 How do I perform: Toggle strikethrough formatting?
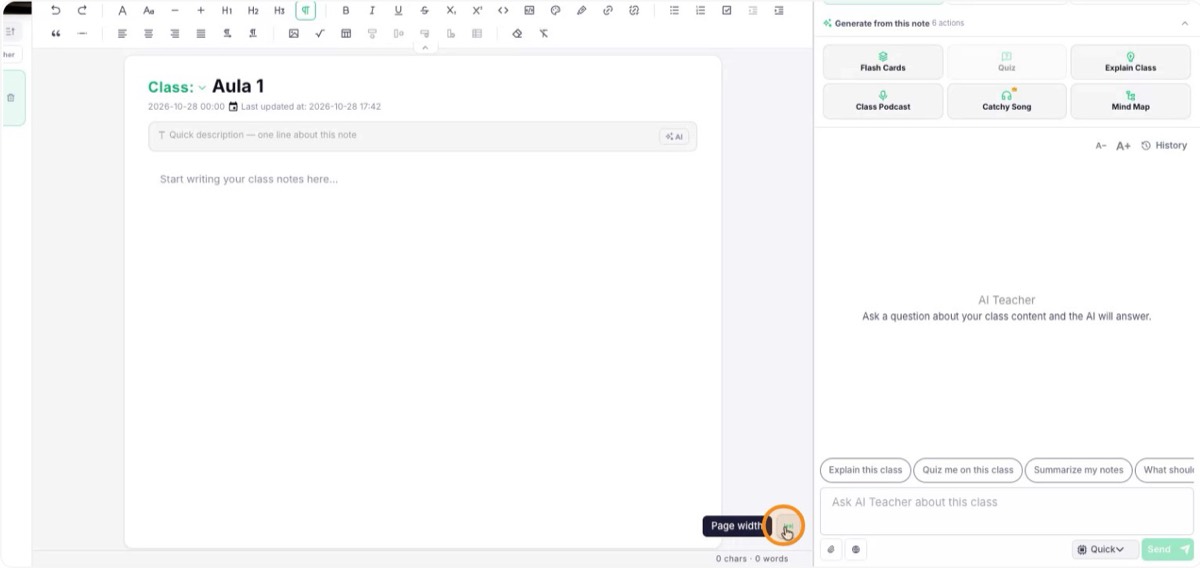(x=424, y=10)
